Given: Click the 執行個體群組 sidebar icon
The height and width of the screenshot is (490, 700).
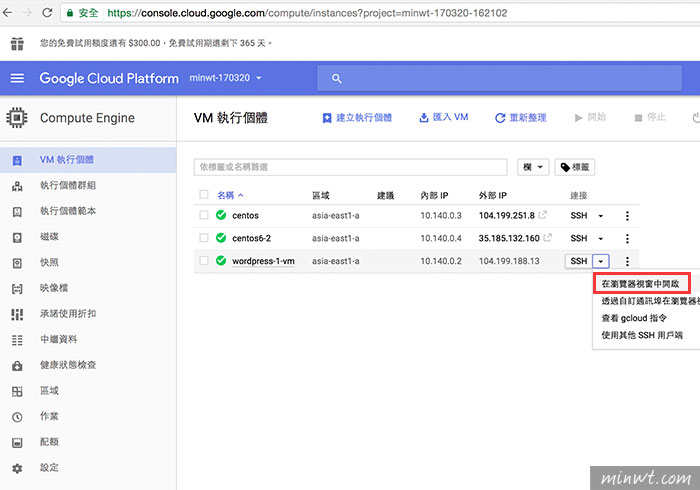Looking at the screenshot, I should click(17, 186).
